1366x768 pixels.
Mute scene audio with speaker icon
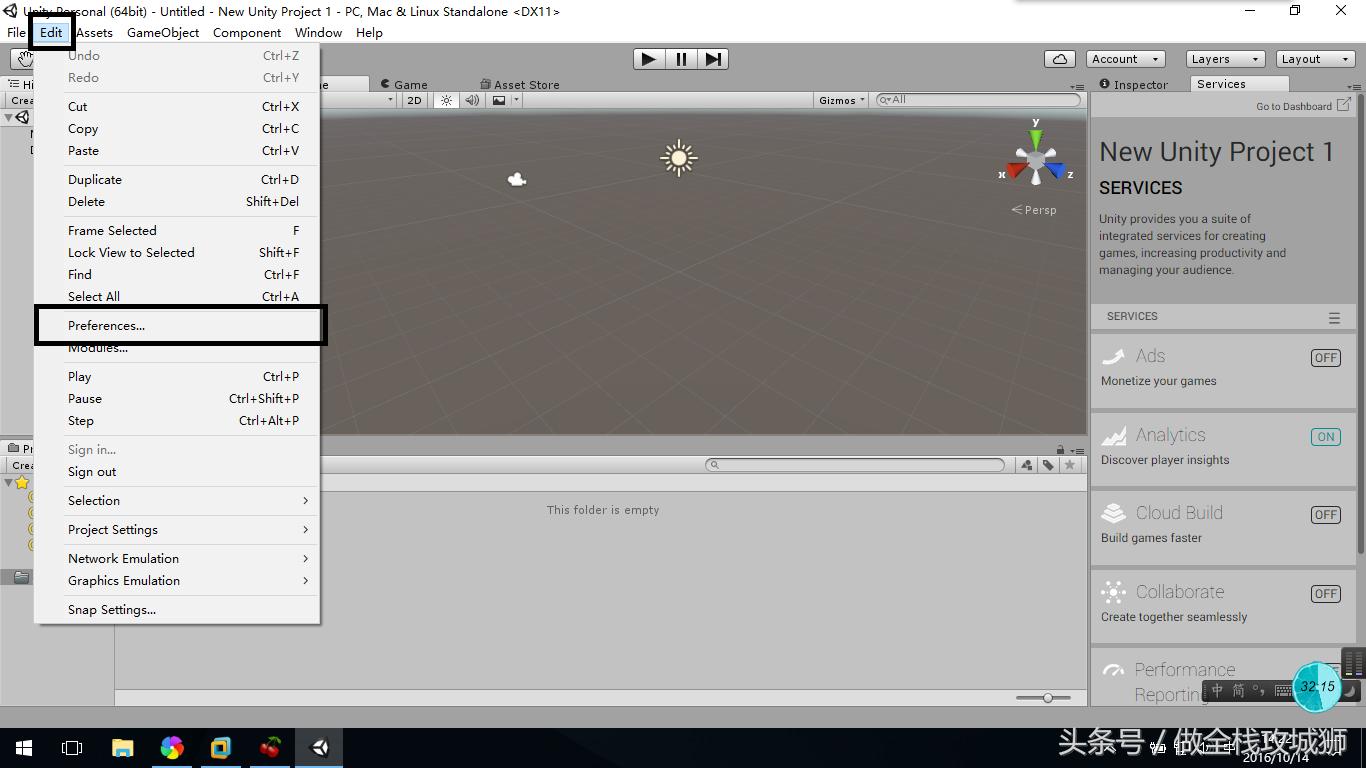point(472,100)
